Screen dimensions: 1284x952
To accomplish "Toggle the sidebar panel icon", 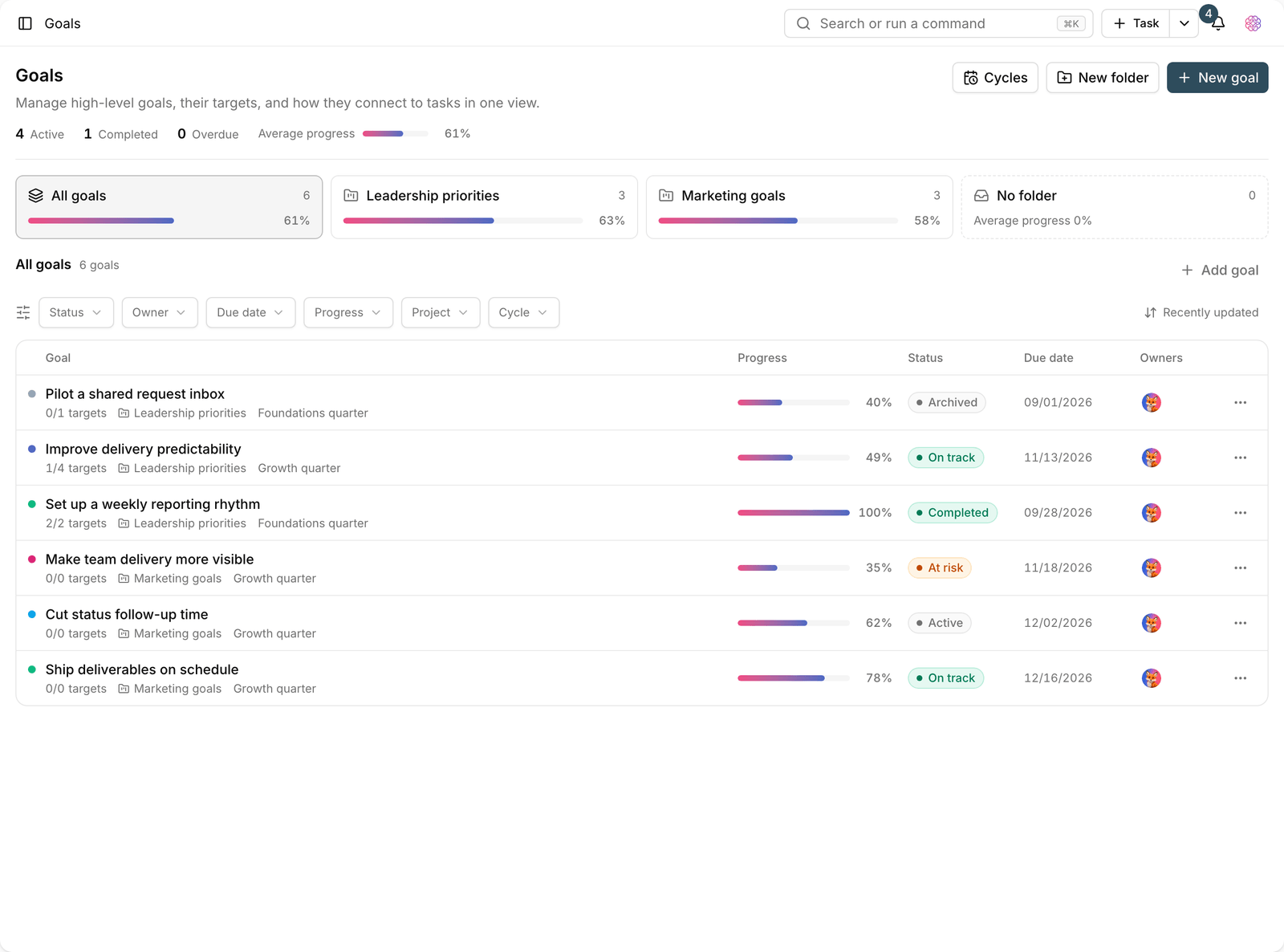I will click(x=25, y=23).
